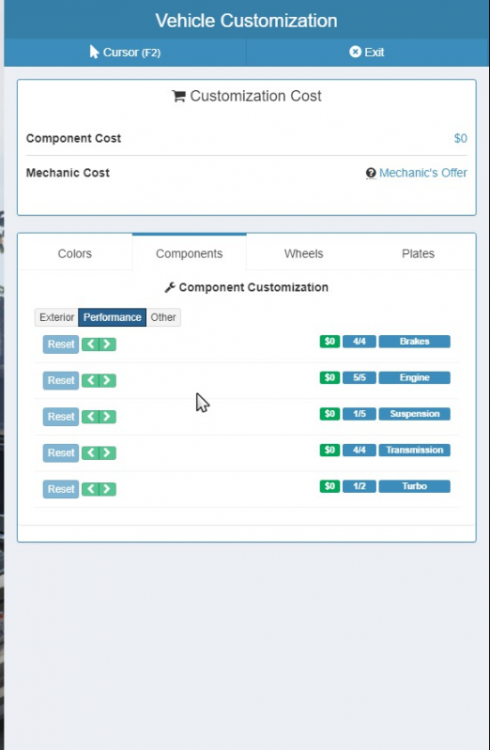Screen dimensions: 490x750
Task: Switch to the Other component category
Action: [x=163, y=318]
